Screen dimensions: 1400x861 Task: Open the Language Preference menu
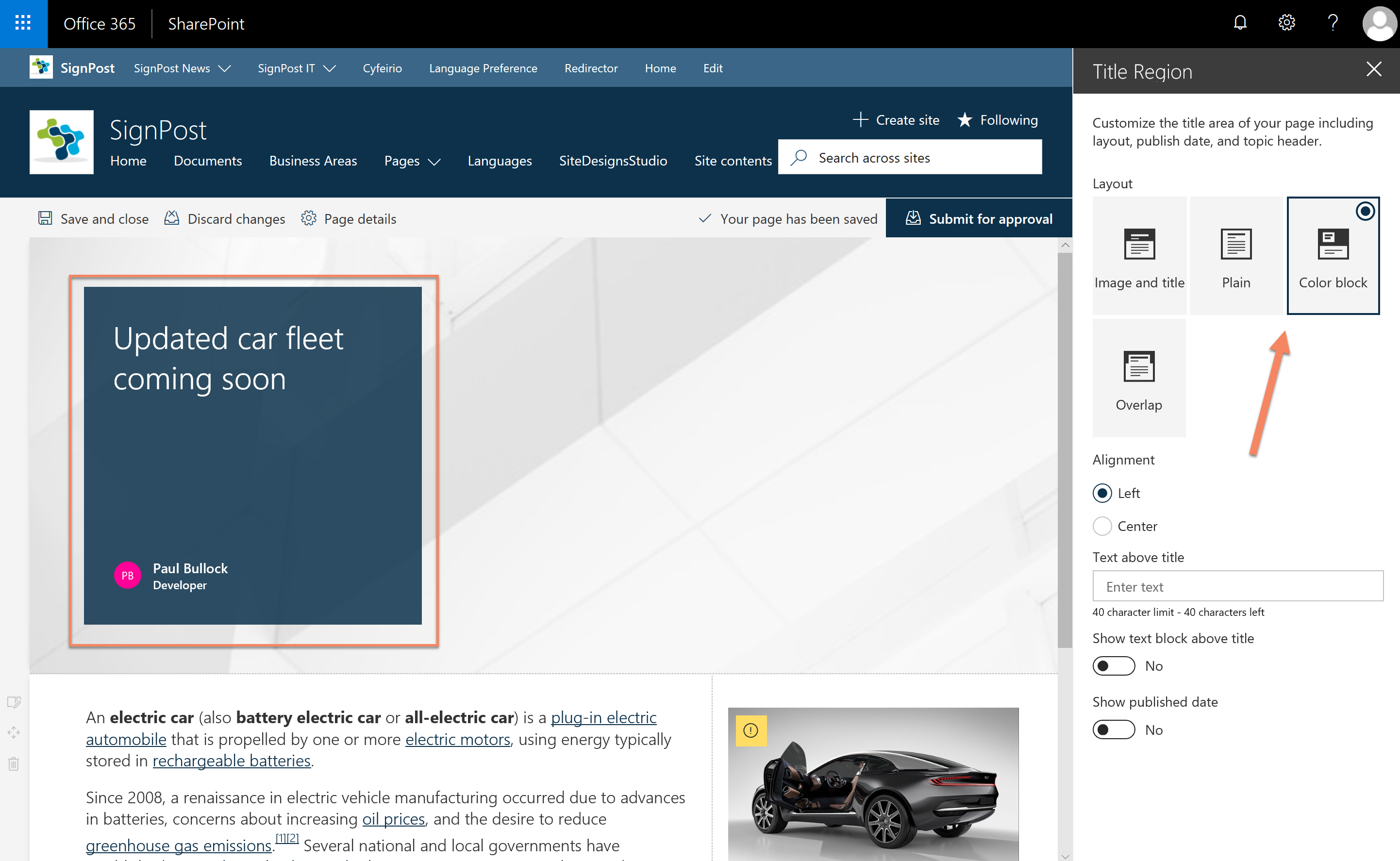pyautogui.click(x=483, y=68)
